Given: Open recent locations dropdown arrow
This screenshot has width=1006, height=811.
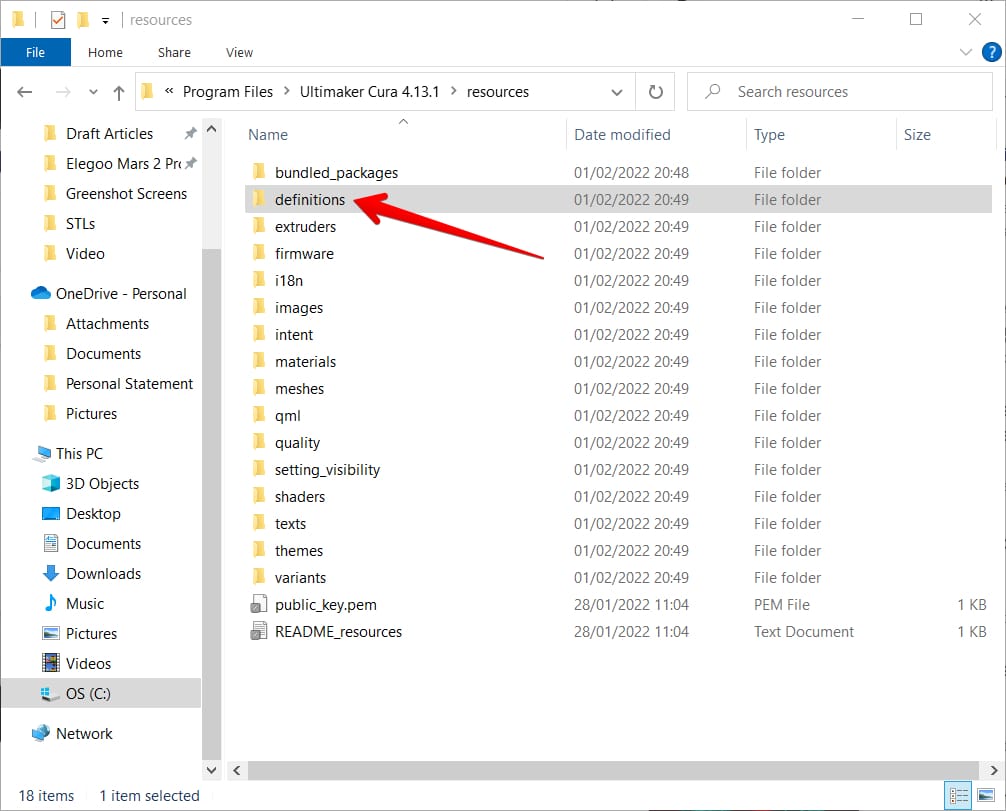Looking at the screenshot, I should [x=93, y=92].
